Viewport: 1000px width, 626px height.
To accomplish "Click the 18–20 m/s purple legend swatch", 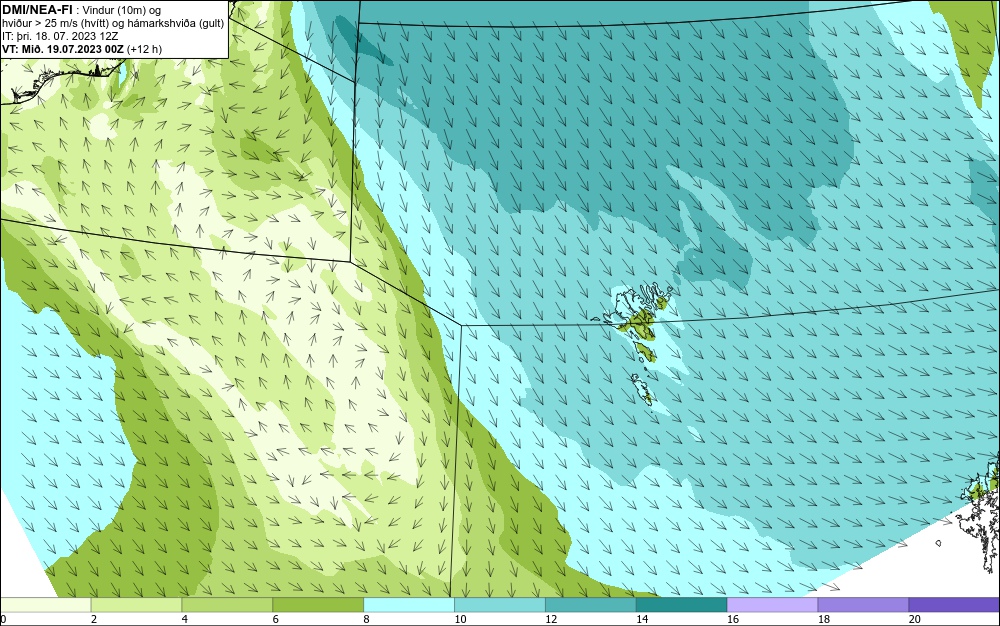I will coord(864,604).
